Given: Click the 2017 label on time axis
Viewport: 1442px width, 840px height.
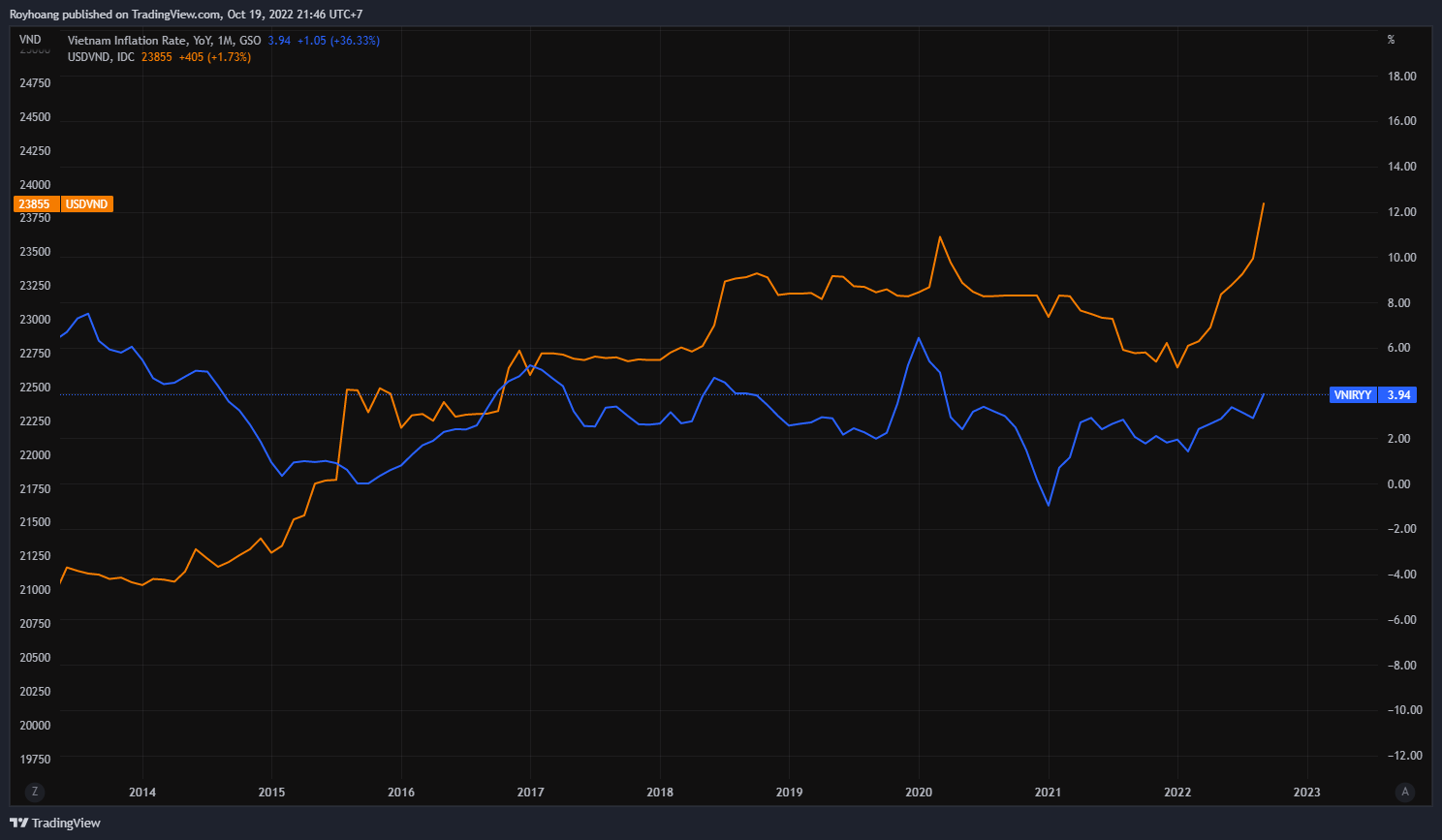Looking at the screenshot, I should click(530, 793).
